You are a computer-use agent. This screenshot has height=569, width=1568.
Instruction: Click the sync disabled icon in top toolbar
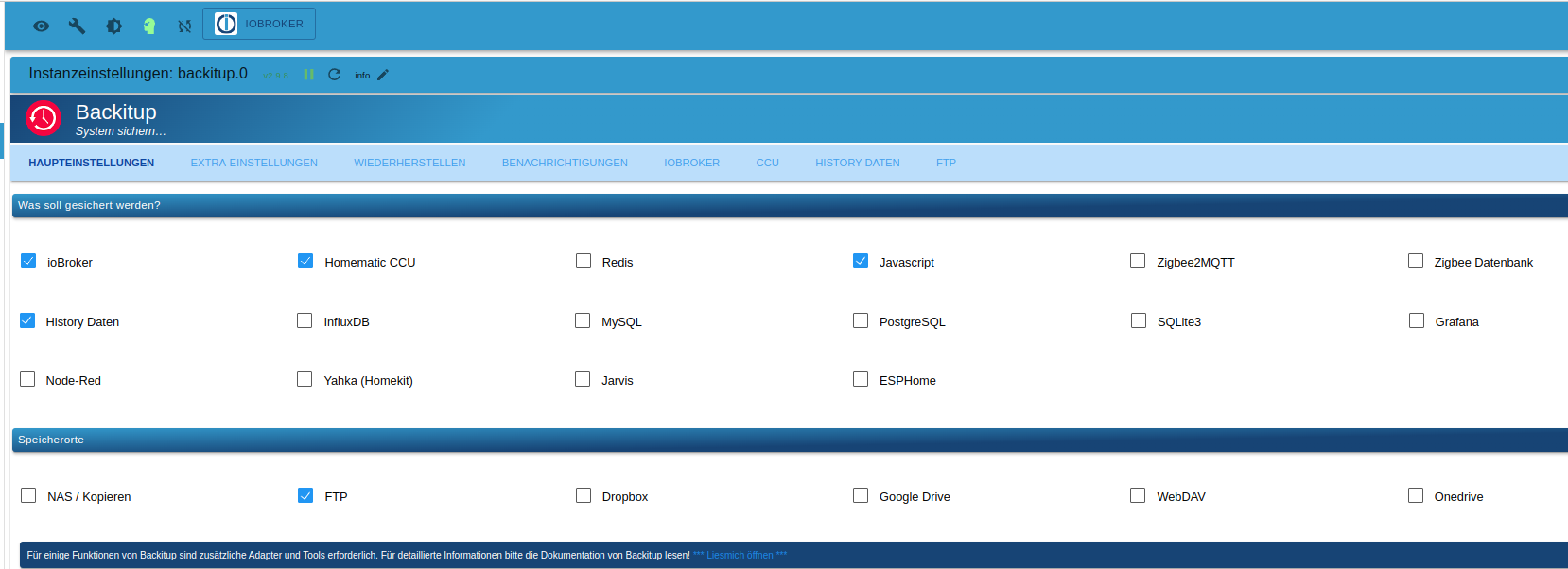tap(184, 26)
